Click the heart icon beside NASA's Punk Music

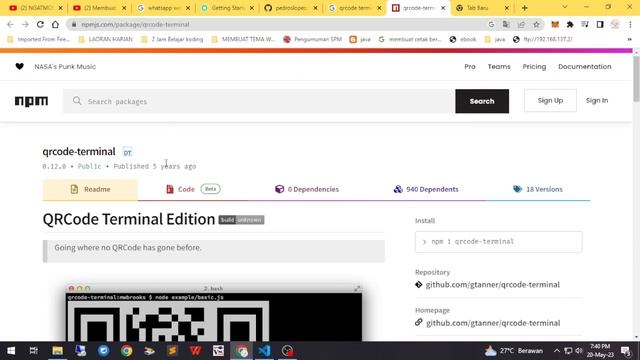point(19,67)
